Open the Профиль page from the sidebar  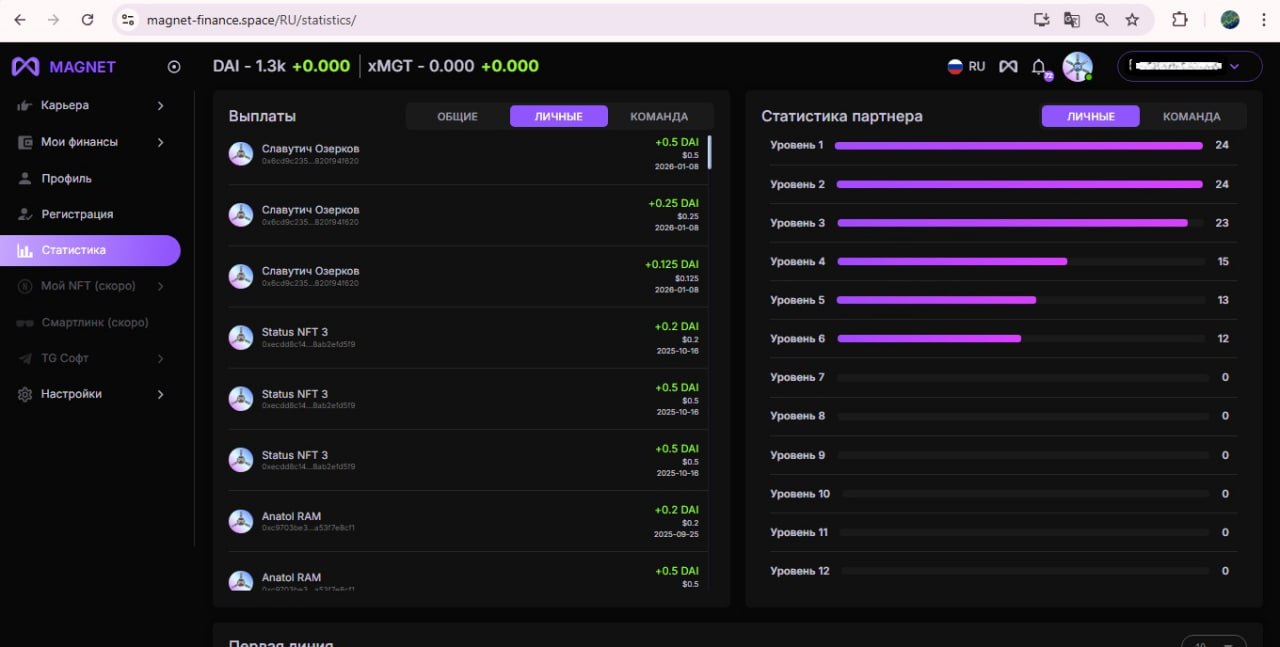pos(66,179)
